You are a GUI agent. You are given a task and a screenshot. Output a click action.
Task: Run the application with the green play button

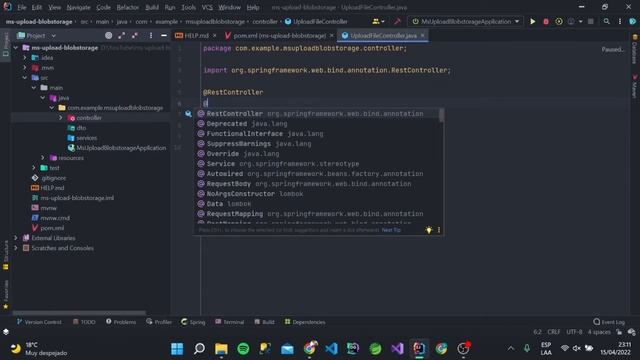(532, 21)
